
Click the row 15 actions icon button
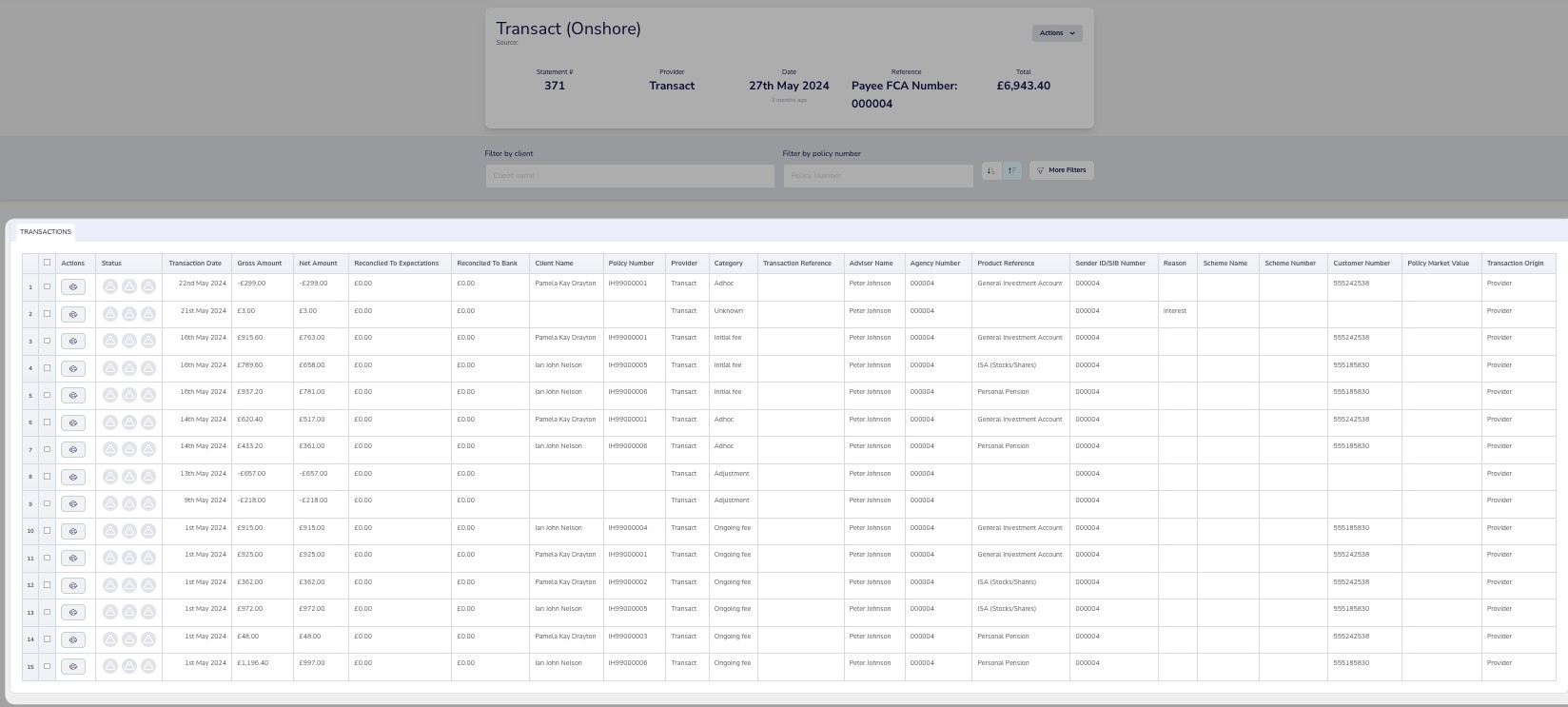pyautogui.click(x=73, y=666)
